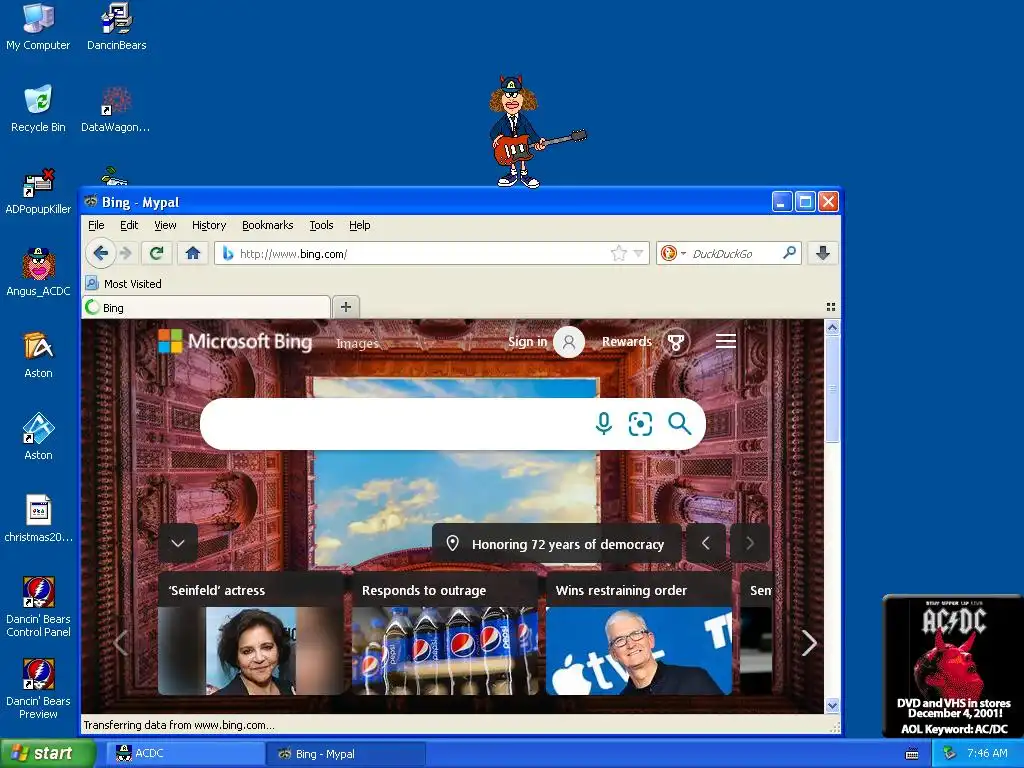The image size is (1024, 768).
Task: Click Images link on Bing
Action: [357, 344]
